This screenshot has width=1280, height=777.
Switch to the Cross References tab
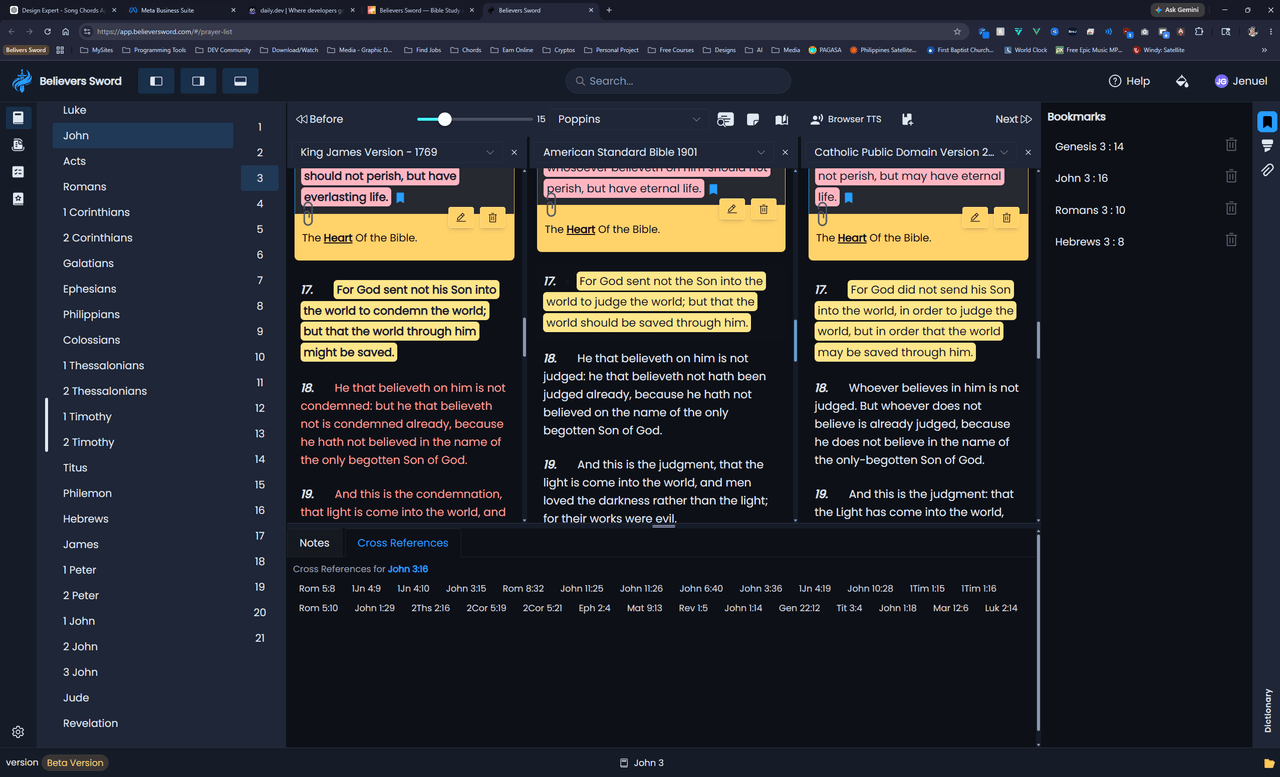pyautogui.click(x=403, y=543)
